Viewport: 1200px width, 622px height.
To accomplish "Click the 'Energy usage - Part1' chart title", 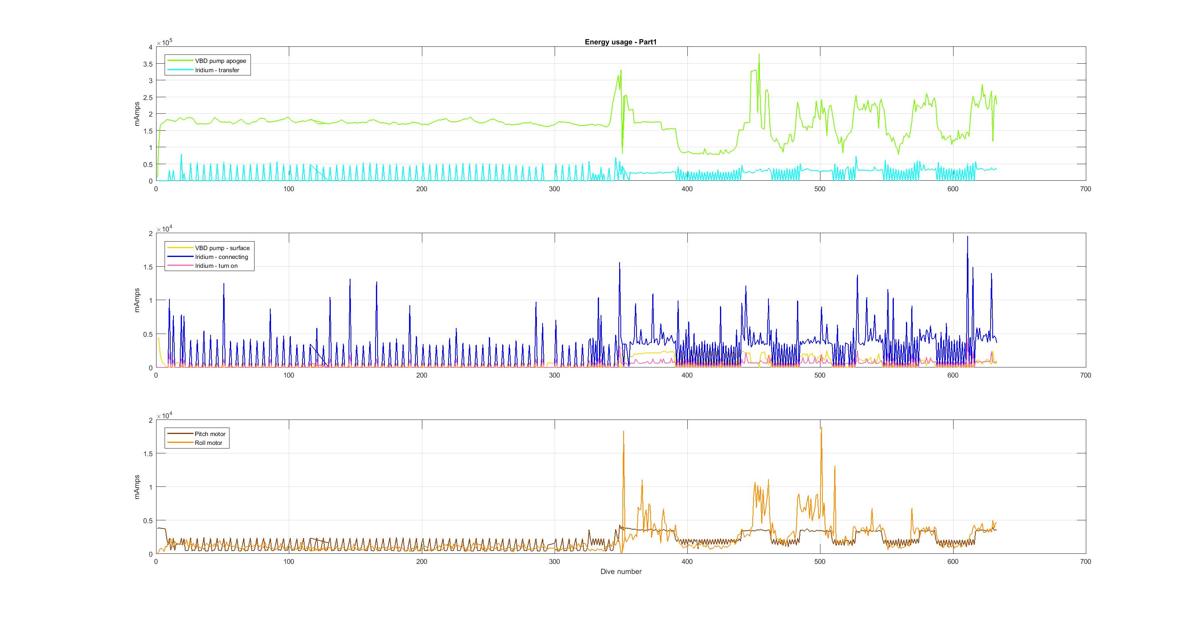I will (x=621, y=42).
